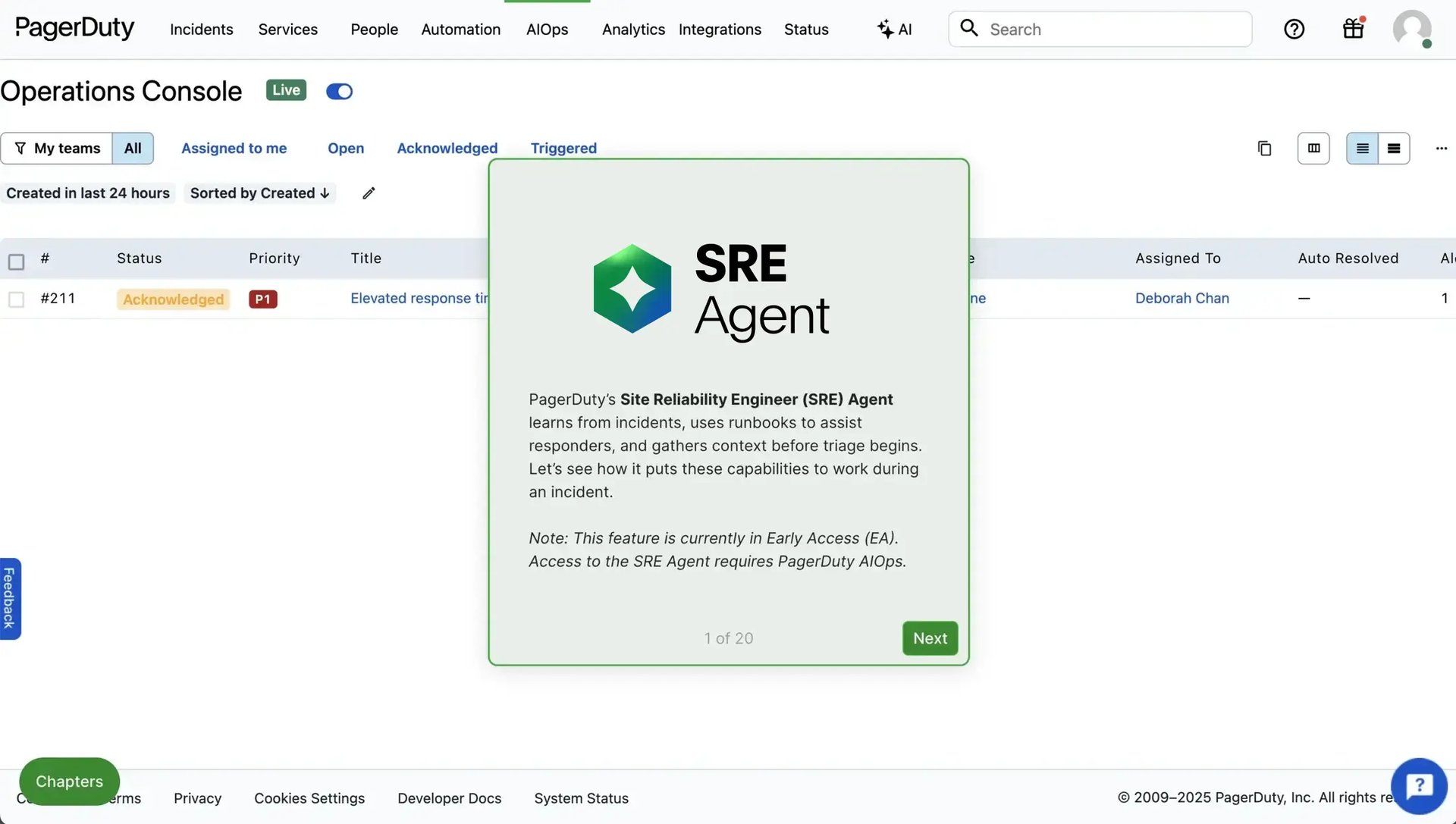
Task: Open the Created in last 24 hours filter
Action: tap(88, 193)
